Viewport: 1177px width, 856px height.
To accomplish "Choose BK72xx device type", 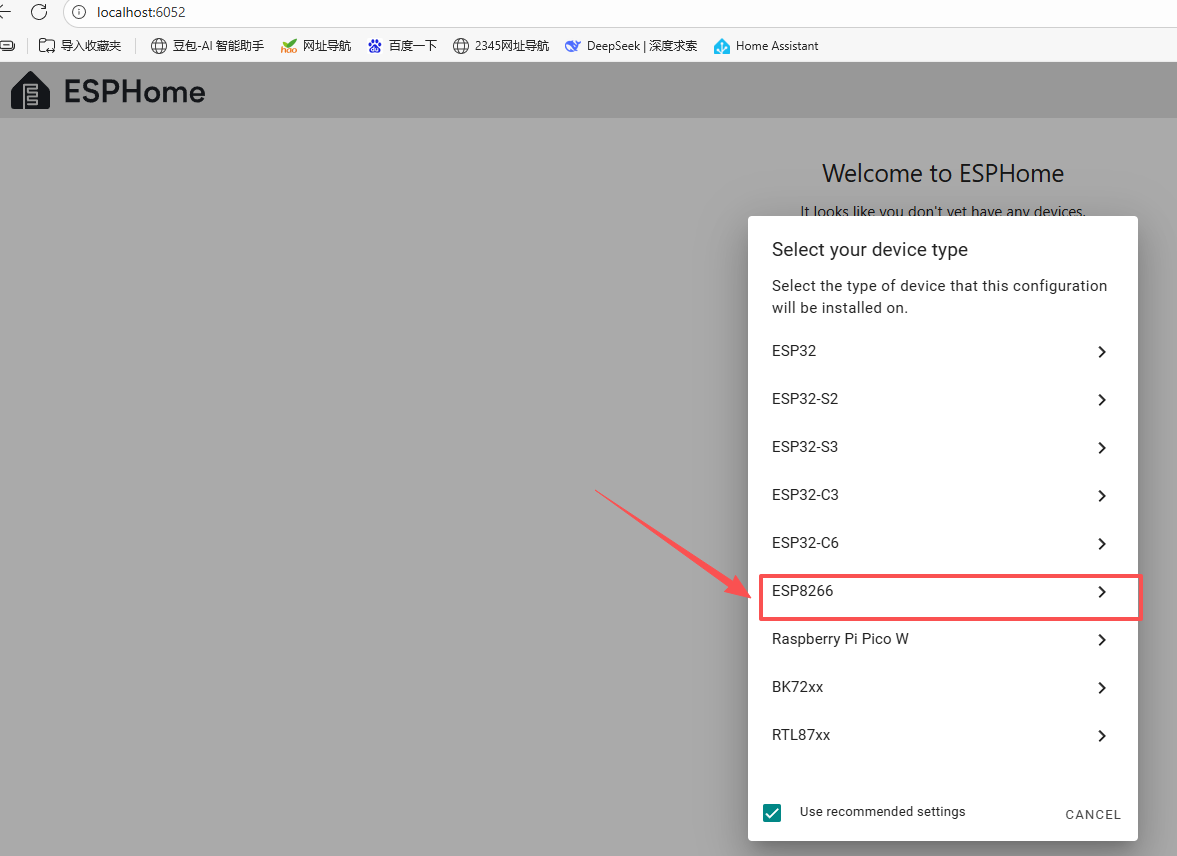I will pos(943,688).
